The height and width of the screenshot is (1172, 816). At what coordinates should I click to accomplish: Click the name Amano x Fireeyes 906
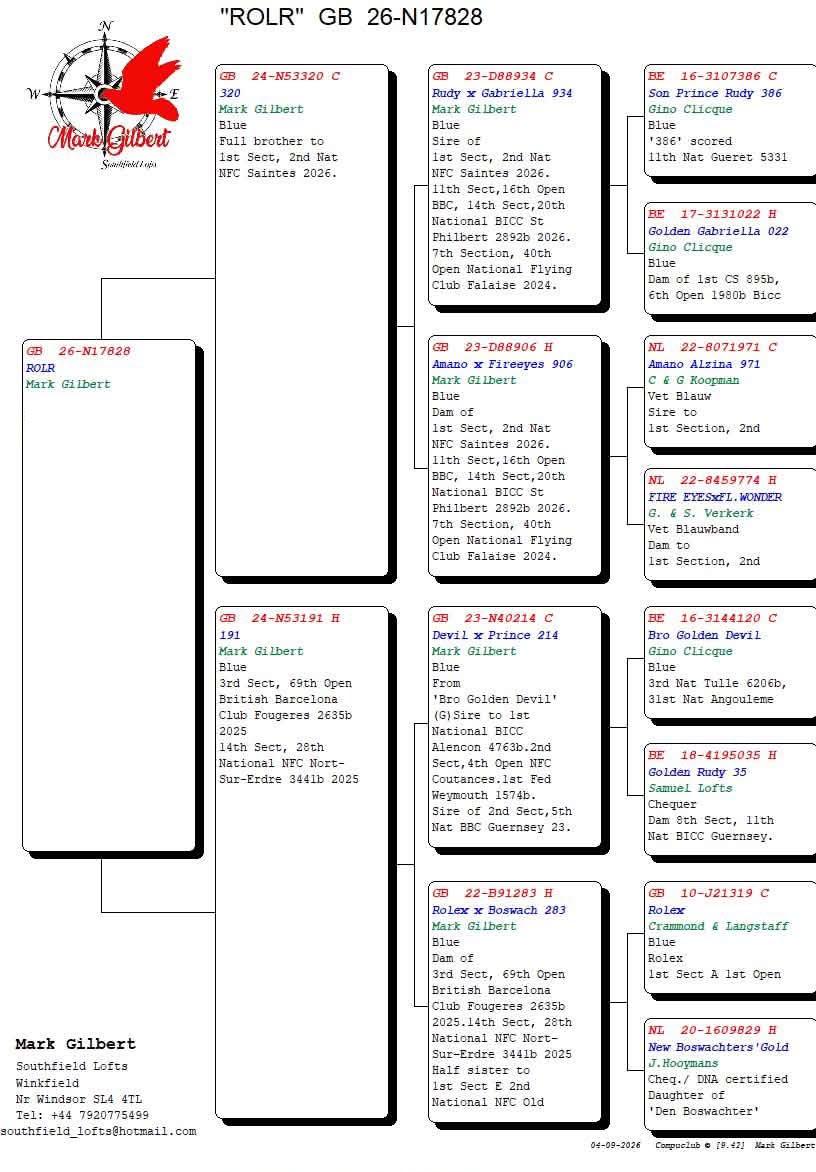tap(502, 364)
